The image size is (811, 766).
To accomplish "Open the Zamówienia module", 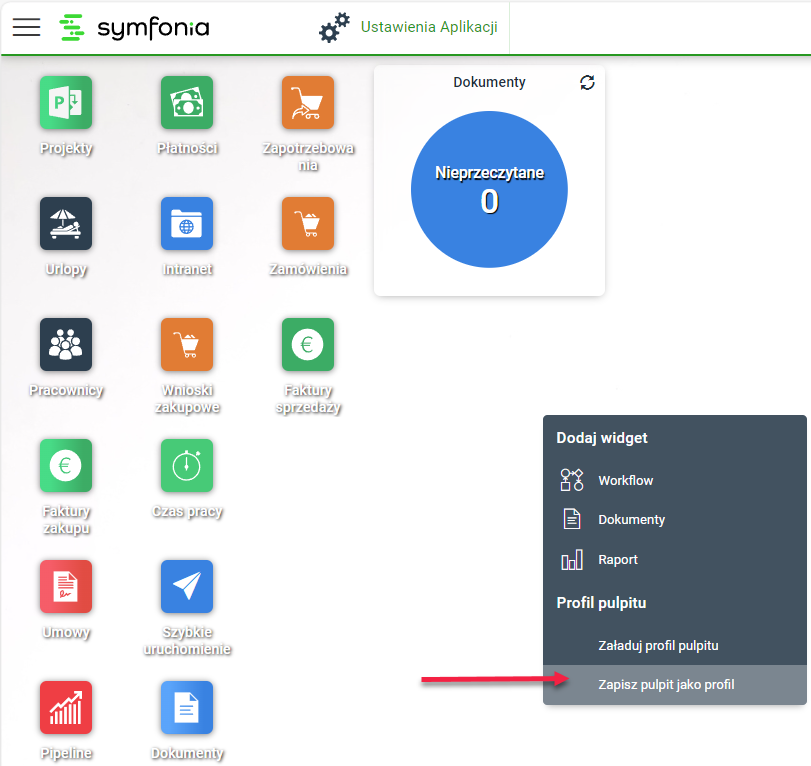I will tap(308, 223).
